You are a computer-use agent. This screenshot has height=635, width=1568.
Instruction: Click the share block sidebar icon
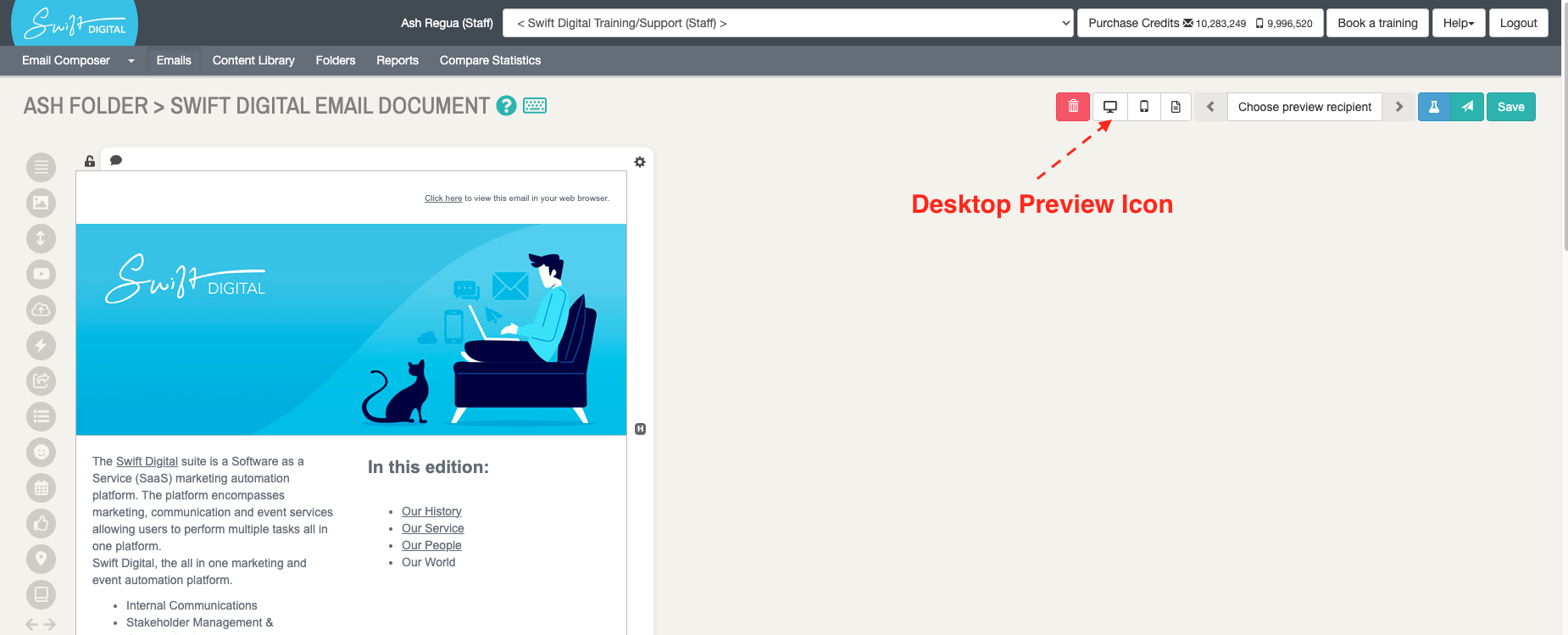pos(41,381)
